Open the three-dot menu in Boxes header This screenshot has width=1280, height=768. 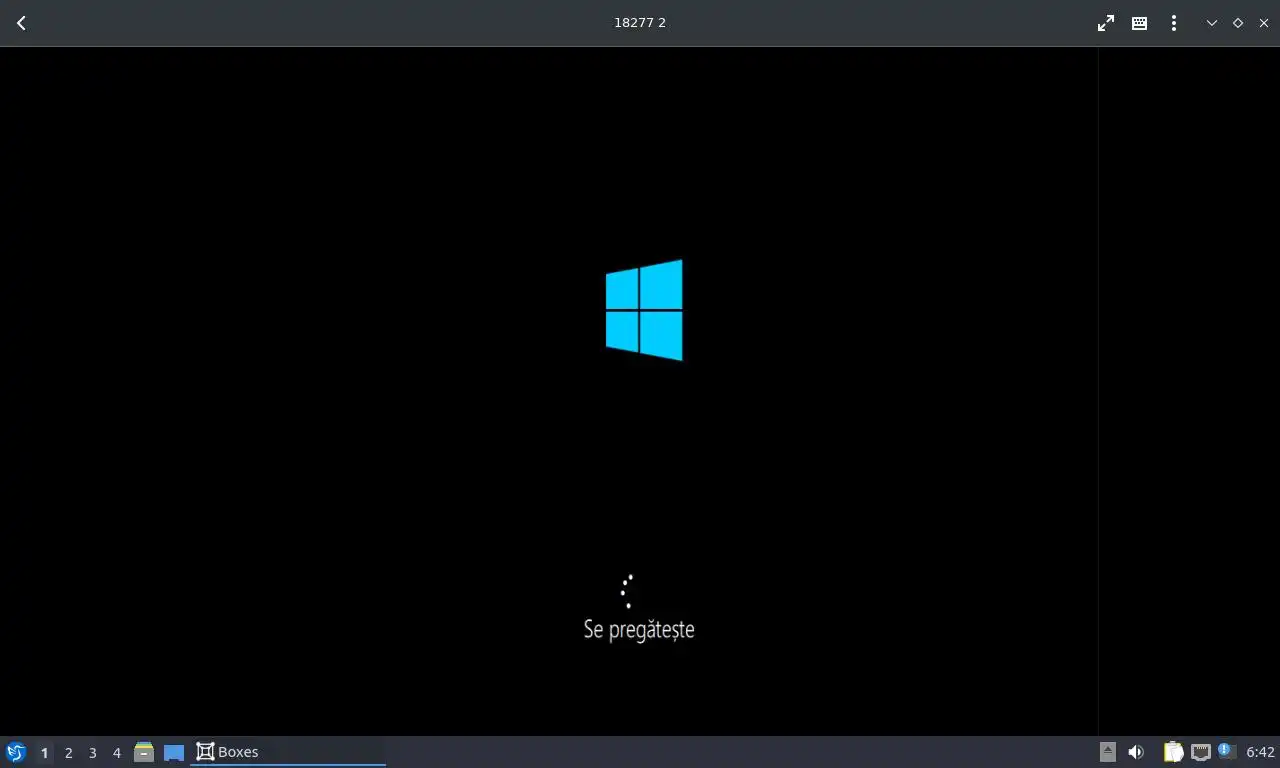point(1173,23)
